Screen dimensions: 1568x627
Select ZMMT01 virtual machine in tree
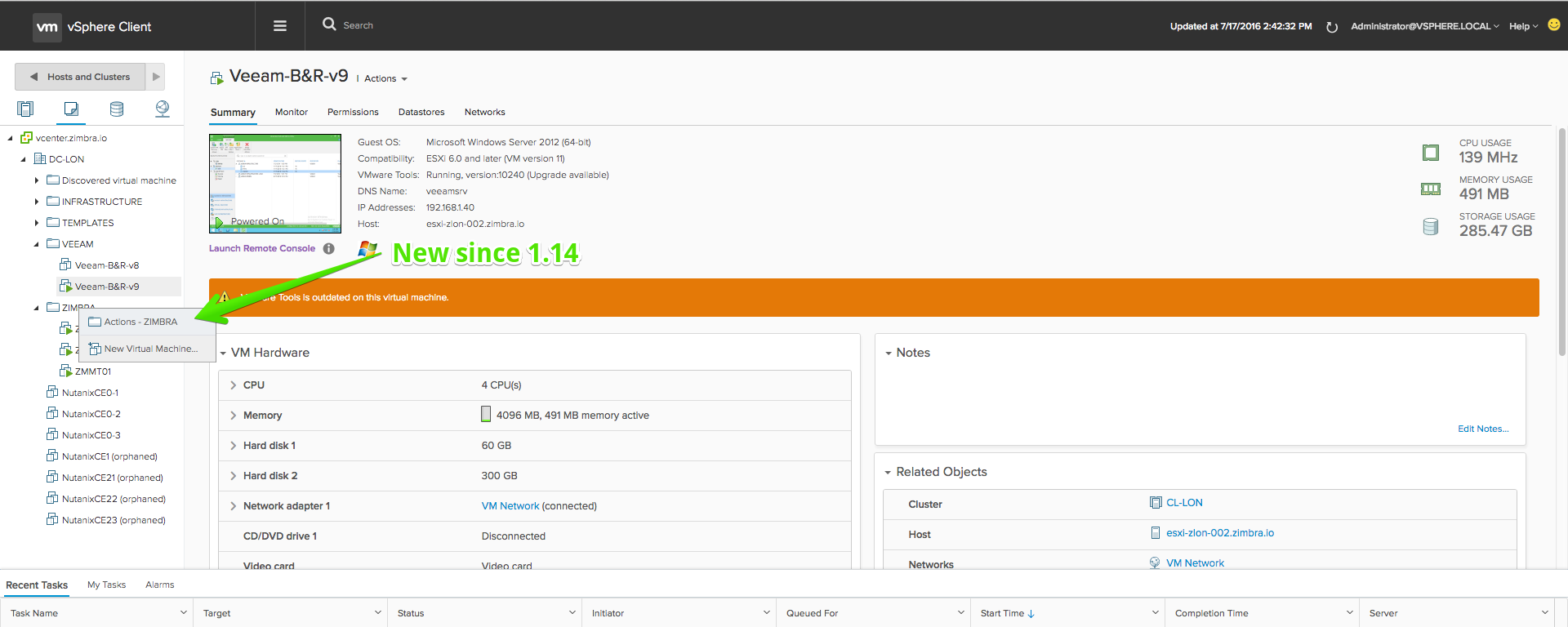[x=93, y=371]
